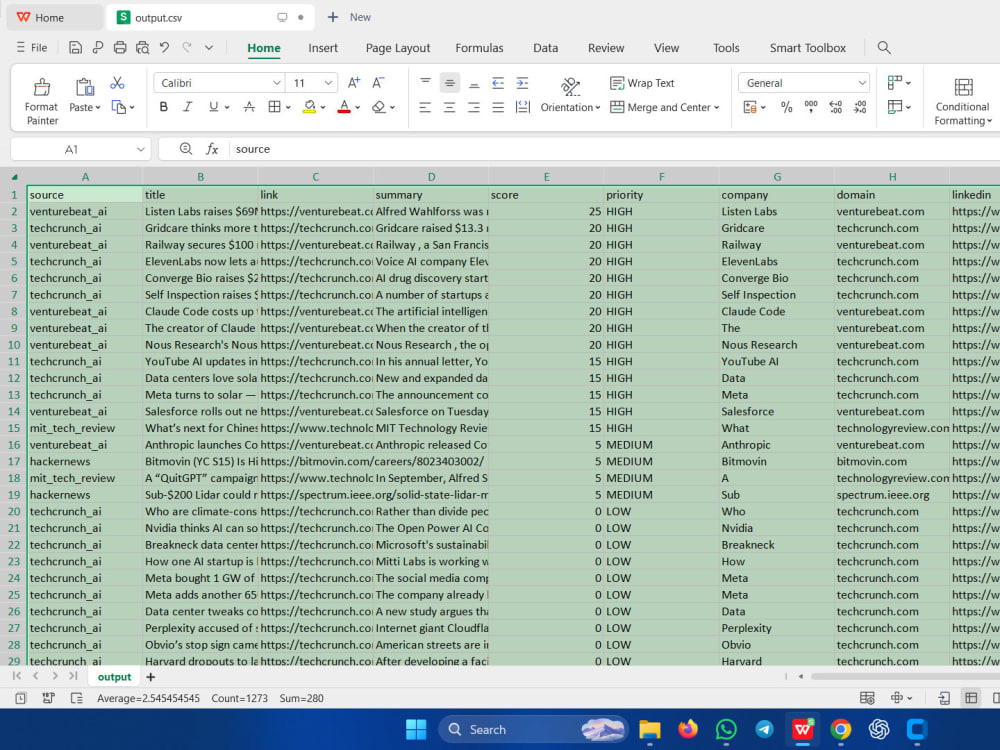Click search magnifier in ribbon
Screen dimensions: 1000x750
click(x=884, y=47)
